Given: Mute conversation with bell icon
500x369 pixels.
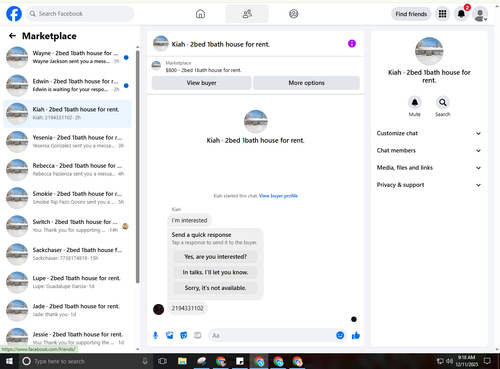Looking at the screenshot, I should point(415,103).
